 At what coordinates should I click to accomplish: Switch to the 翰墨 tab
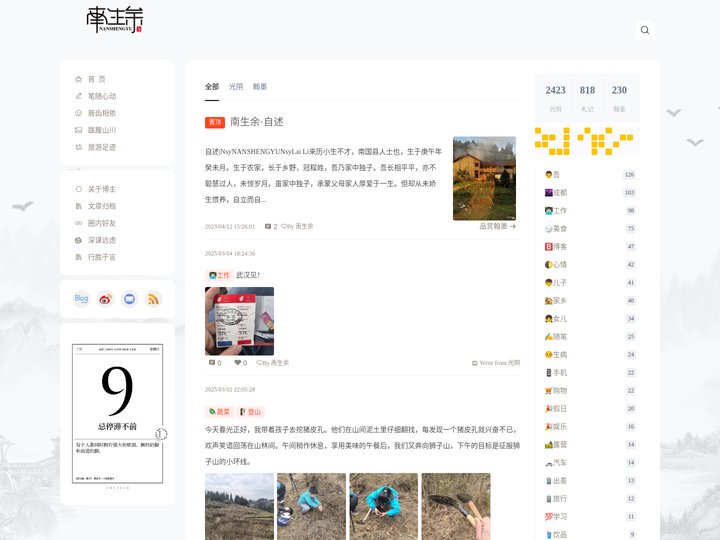pos(260,86)
